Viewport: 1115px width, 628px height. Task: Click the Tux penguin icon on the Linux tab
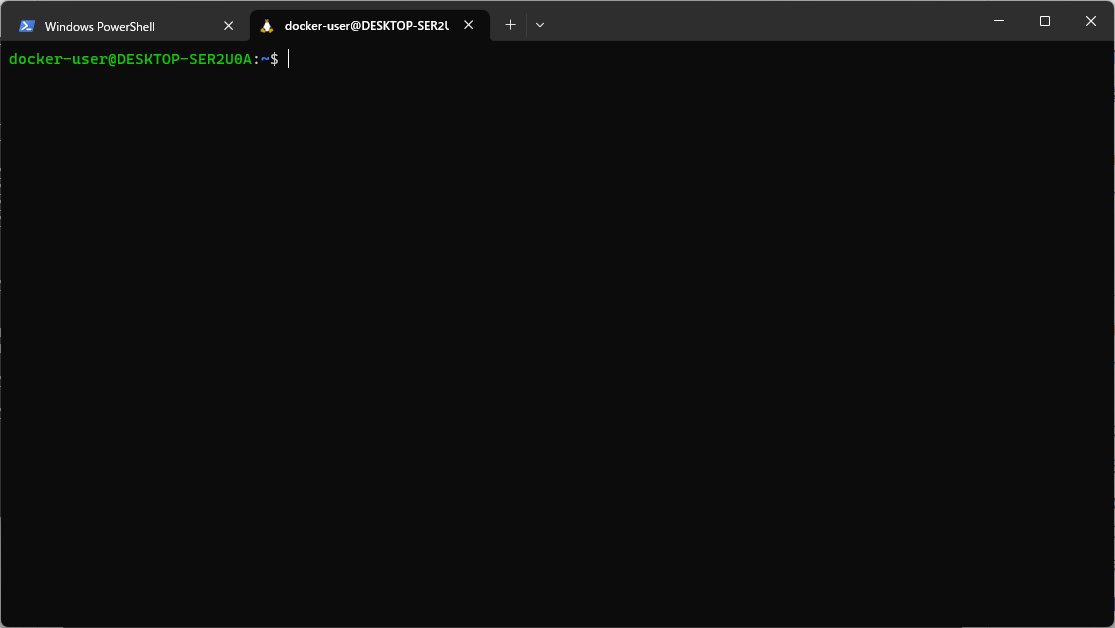pyautogui.click(x=266, y=24)
